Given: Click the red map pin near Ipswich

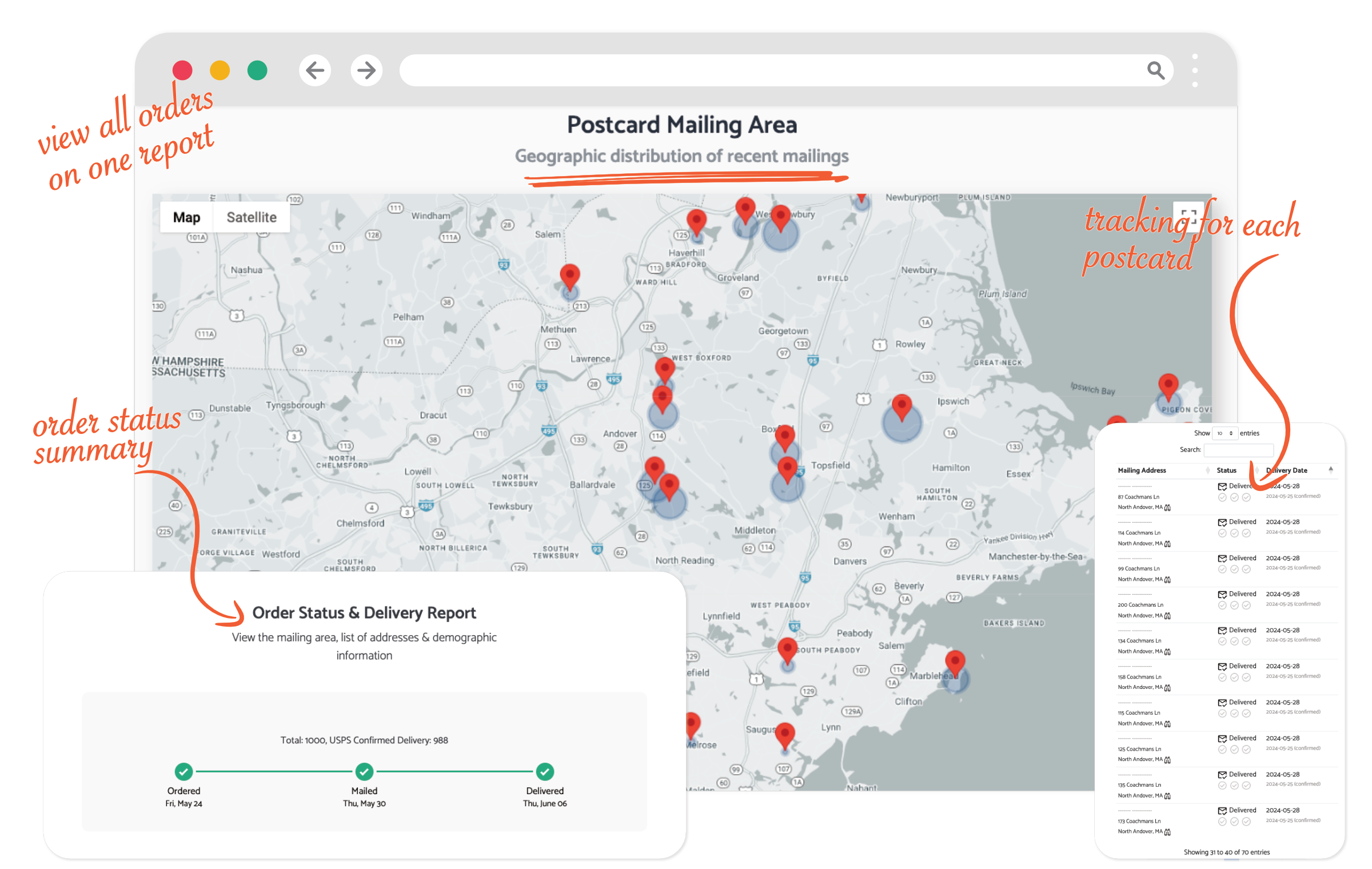Looking at the screenshot, I should click(902, 406).
